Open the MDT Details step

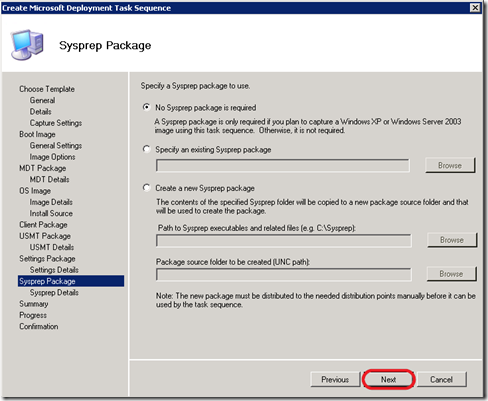click(x=49, y=179)
